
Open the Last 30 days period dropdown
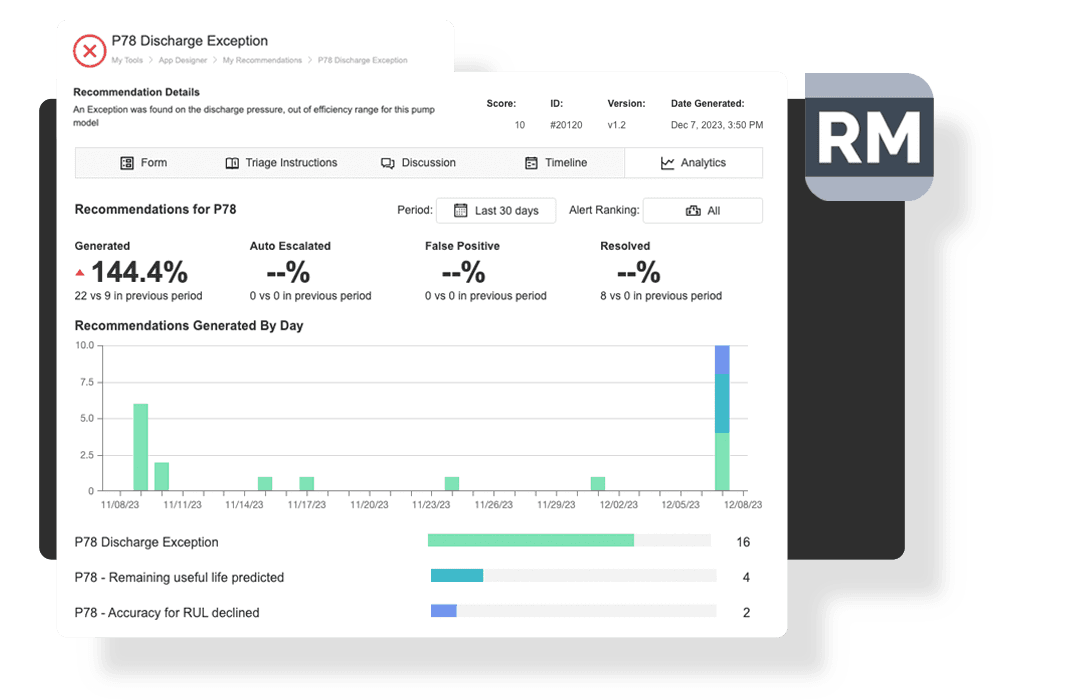click(496, 211)
